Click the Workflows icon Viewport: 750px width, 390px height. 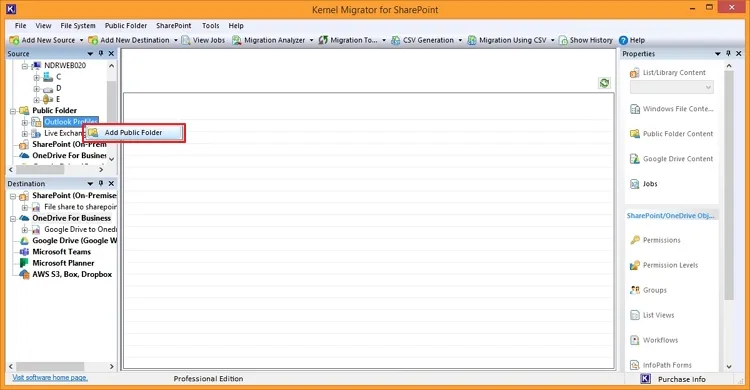(x=635, y=340)
